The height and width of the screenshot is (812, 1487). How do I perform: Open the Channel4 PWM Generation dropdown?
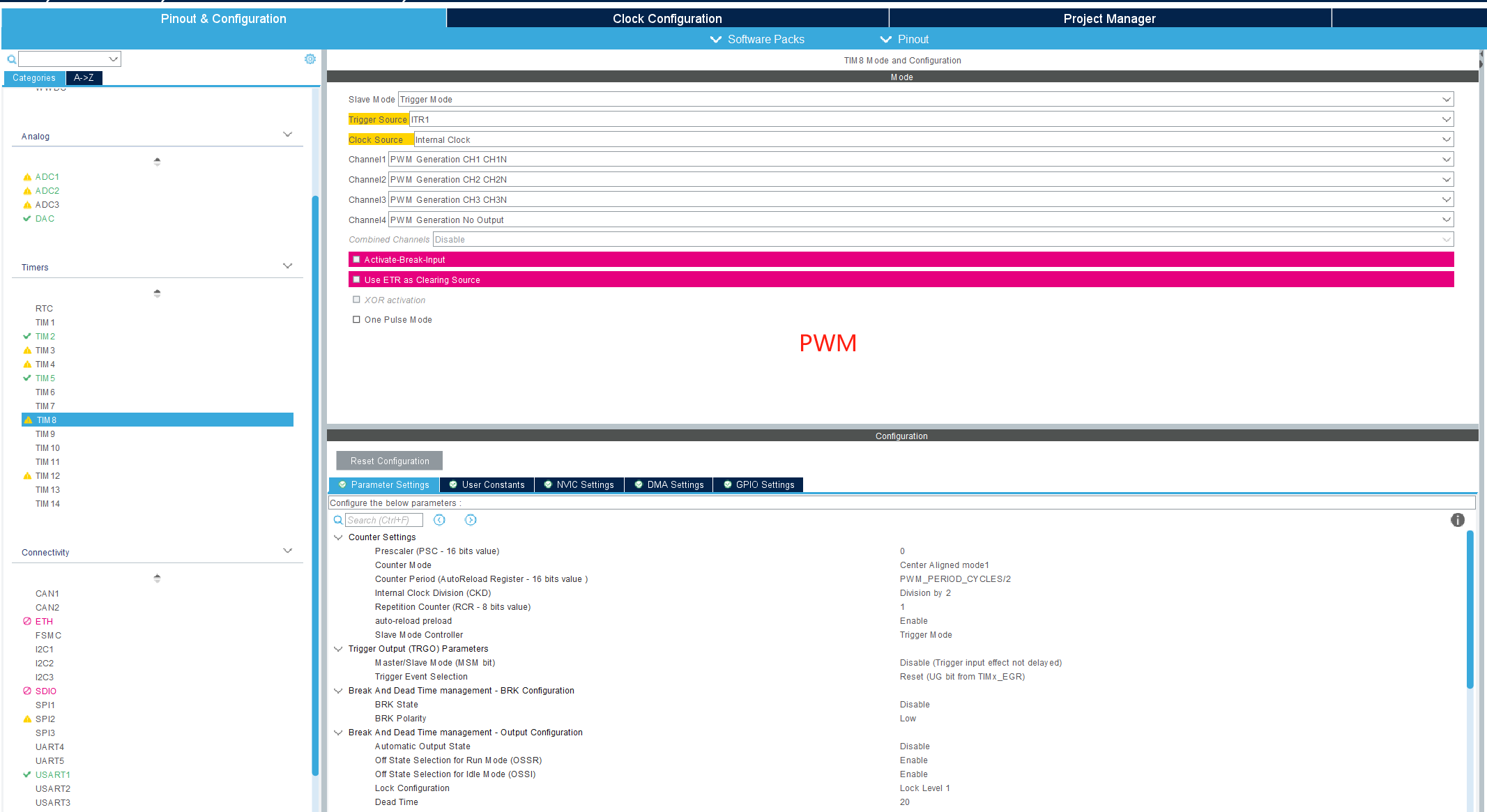pyautogui.click(x=1446, y=220)
